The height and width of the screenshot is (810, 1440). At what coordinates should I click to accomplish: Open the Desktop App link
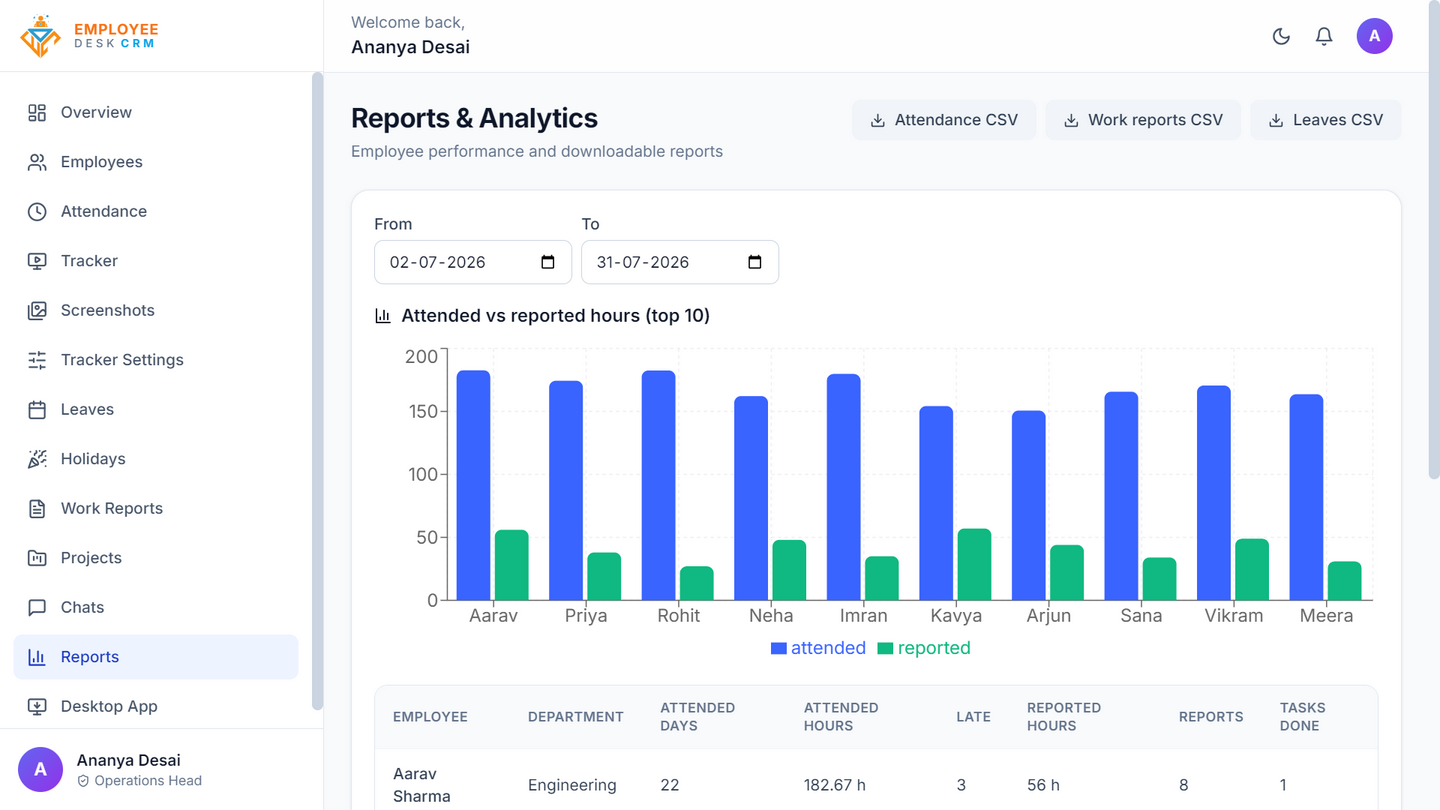[156, 706]
